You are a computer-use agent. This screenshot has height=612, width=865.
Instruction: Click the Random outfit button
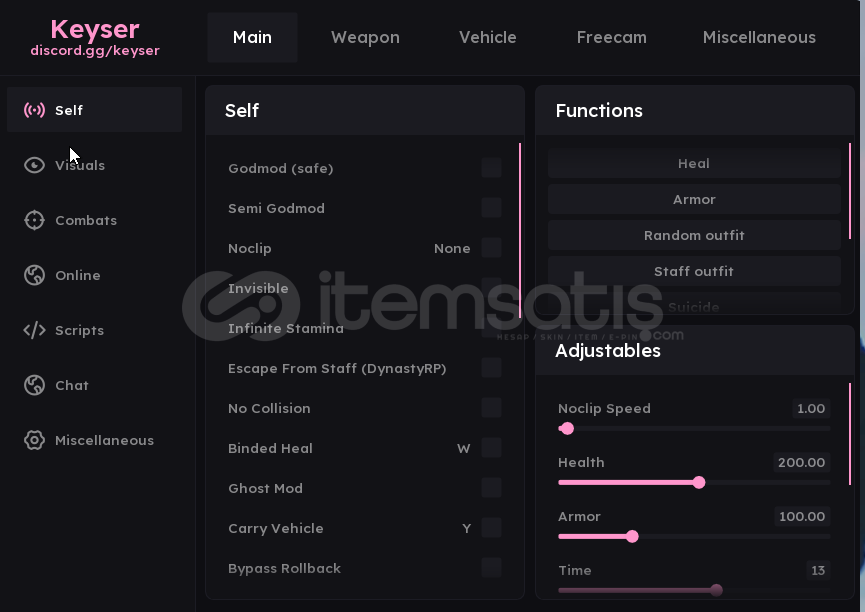(x=694, y=235)
